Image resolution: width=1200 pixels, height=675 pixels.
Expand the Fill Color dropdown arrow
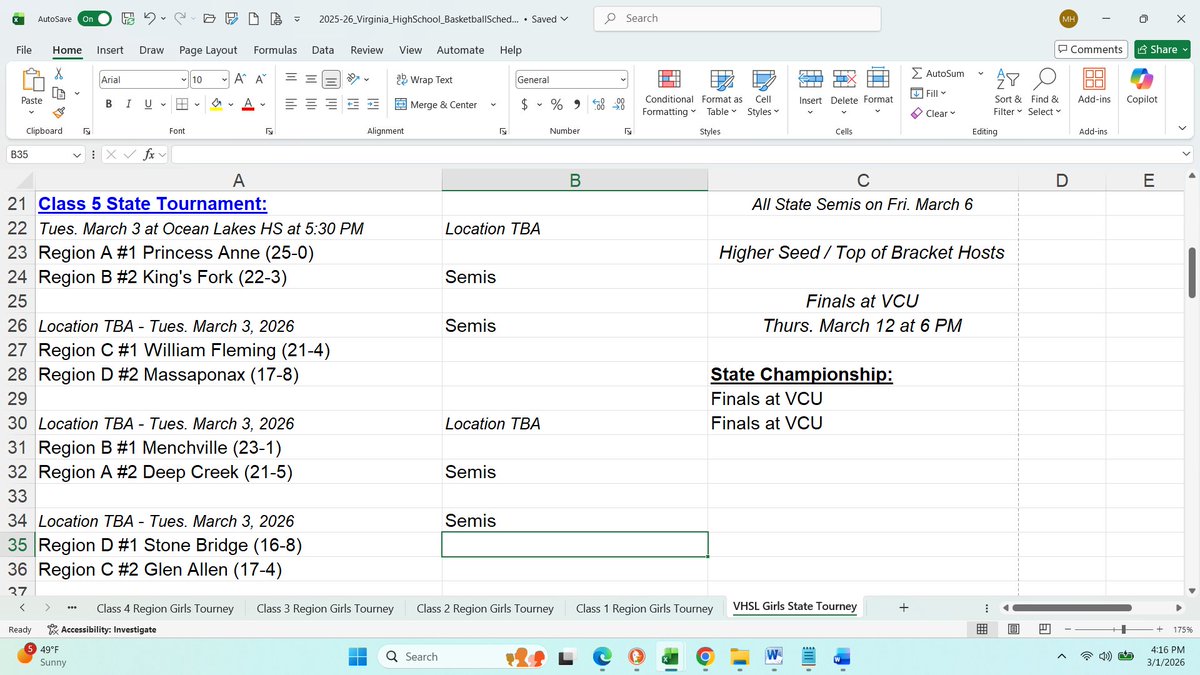(x=233, y=103)
